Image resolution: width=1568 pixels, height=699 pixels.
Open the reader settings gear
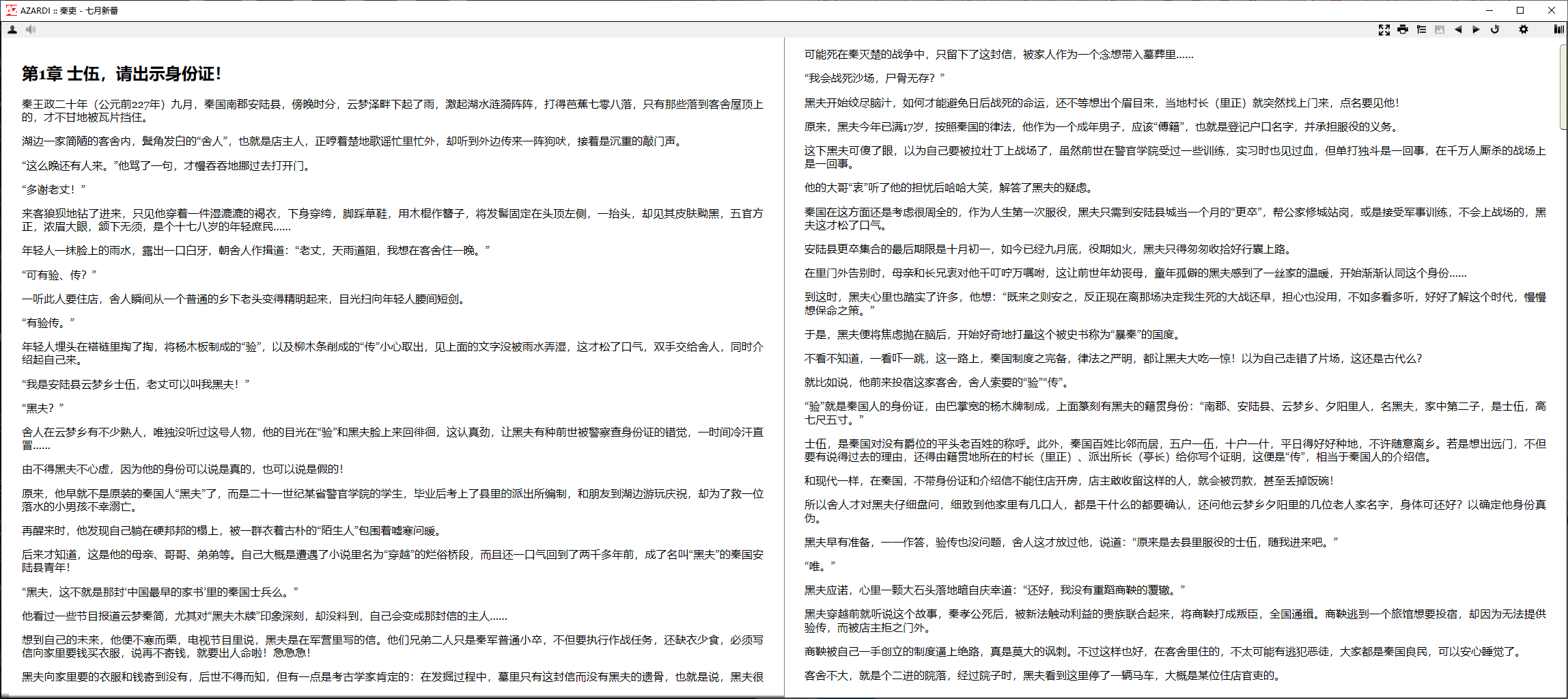point(1523,29)
